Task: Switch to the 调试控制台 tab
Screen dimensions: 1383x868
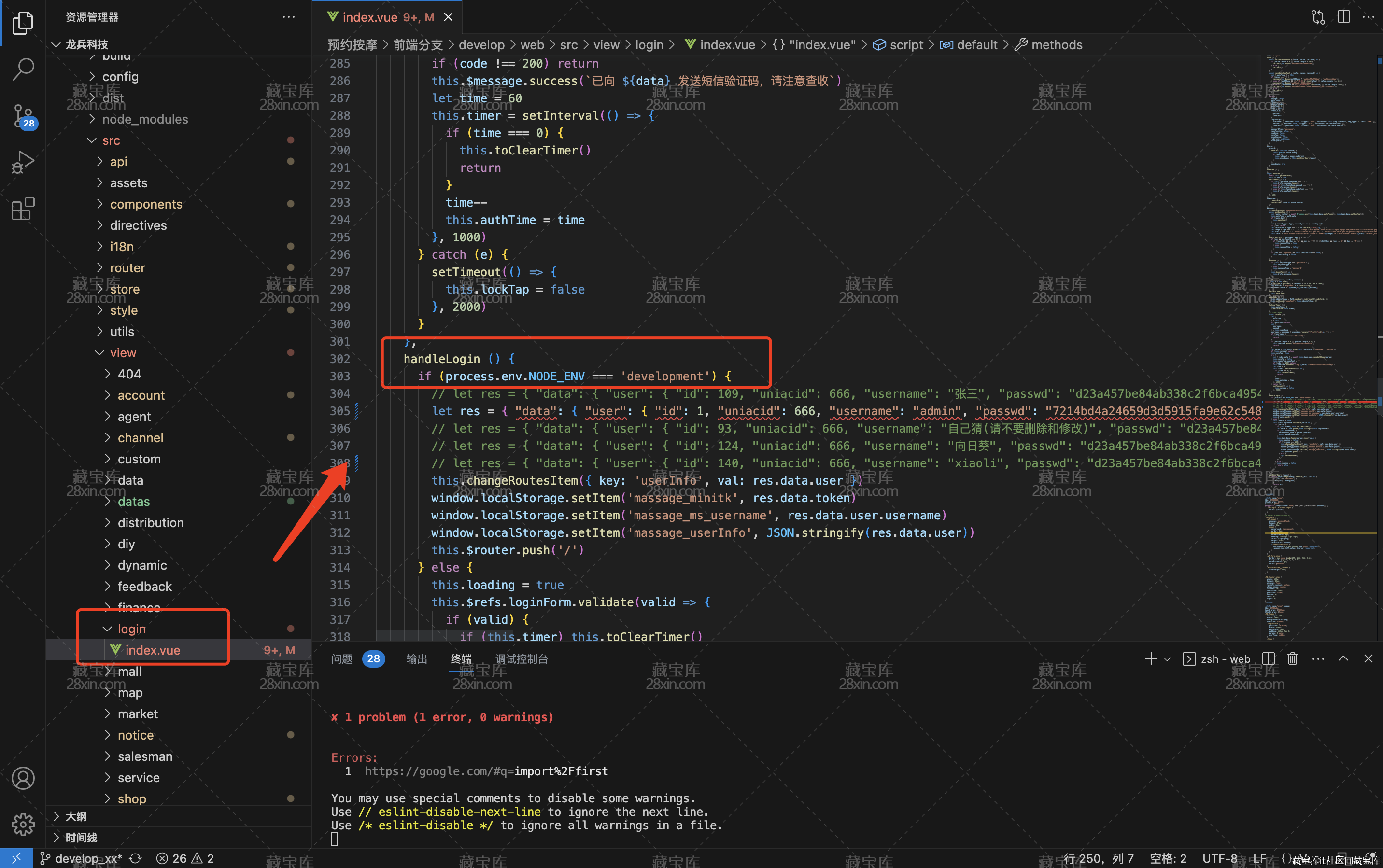Action: [x=521, y=658]
